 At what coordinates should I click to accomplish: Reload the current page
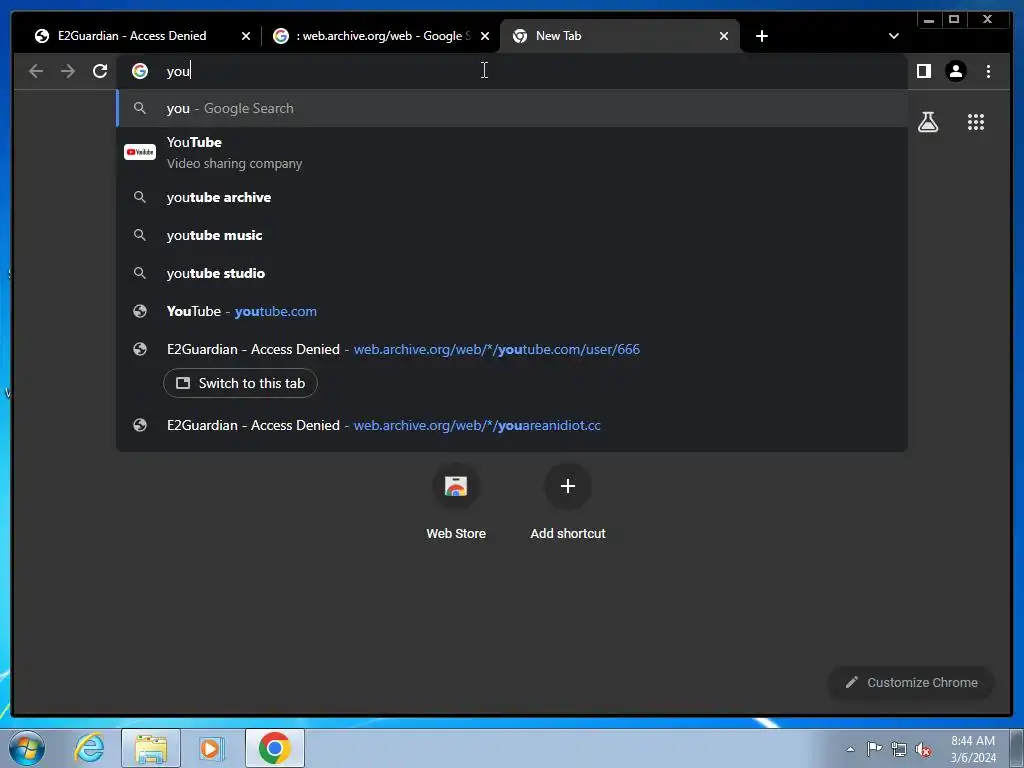point(100,71)
